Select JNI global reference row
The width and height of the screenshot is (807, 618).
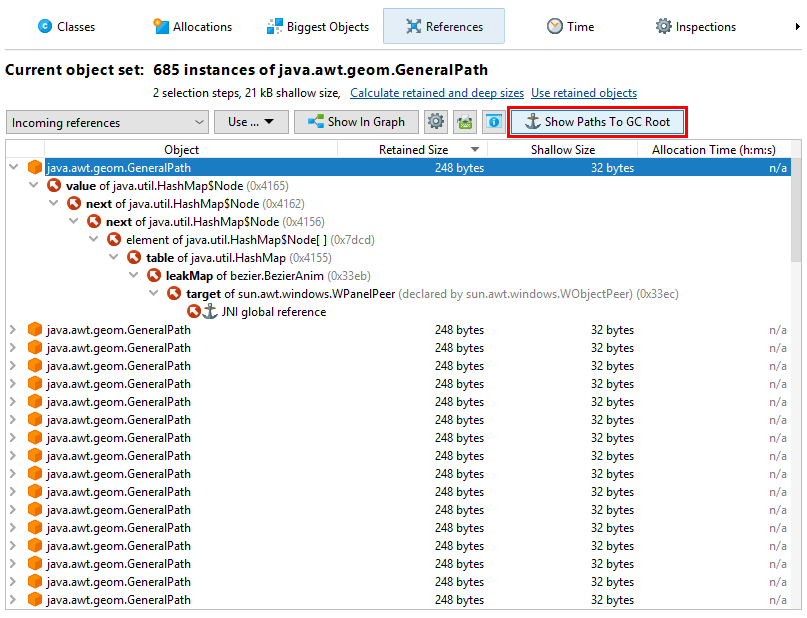tap(273, 312)
